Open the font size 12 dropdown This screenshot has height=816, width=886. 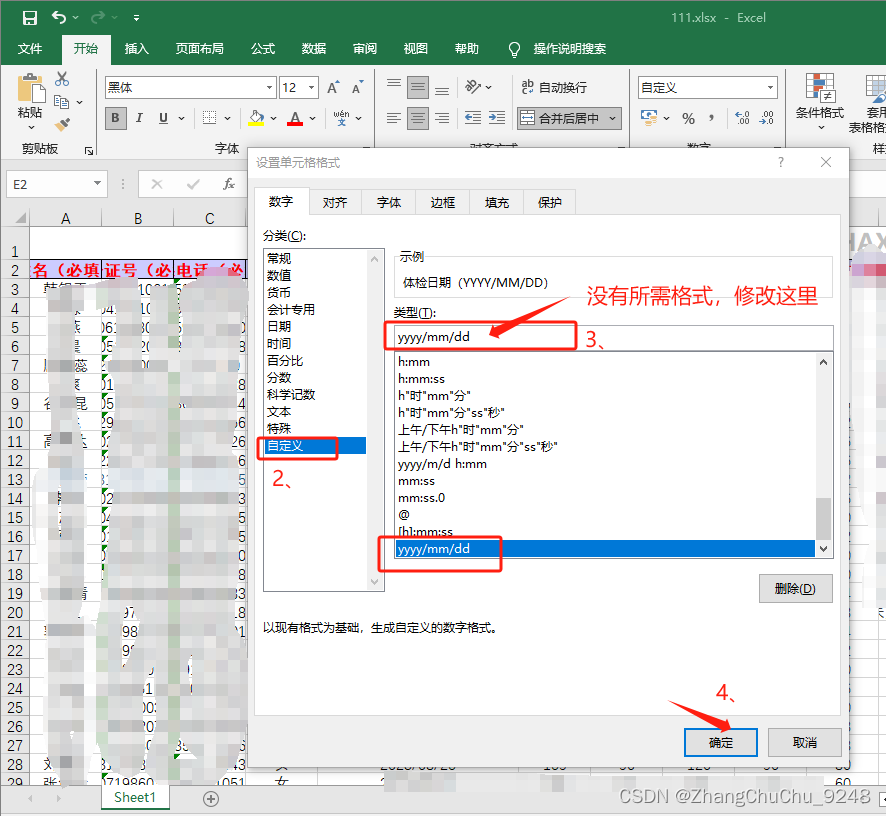pos(311,88)
